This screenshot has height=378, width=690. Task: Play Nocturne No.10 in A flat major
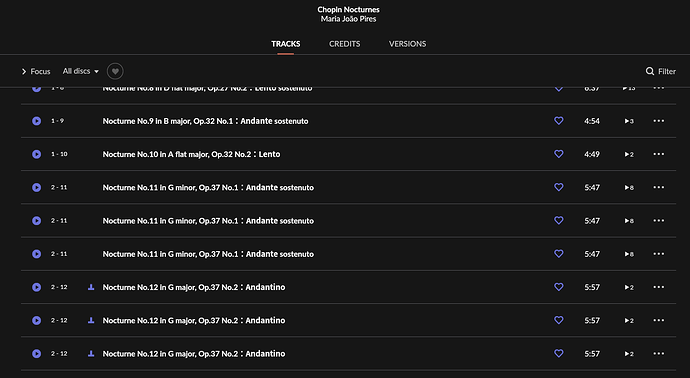coord(37,154)
